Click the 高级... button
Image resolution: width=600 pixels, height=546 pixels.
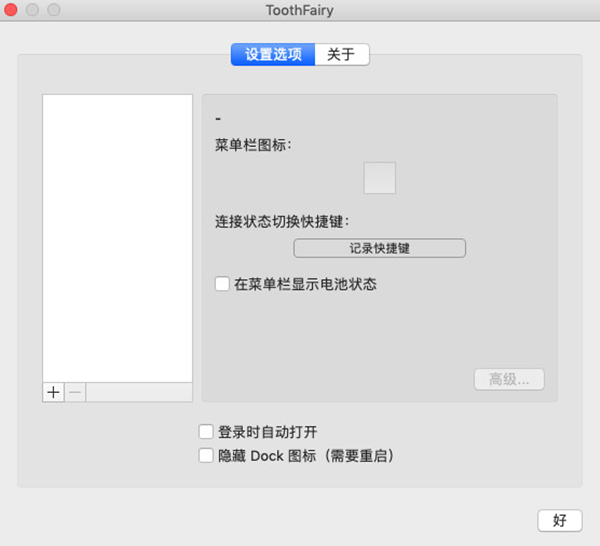(509, 379)
